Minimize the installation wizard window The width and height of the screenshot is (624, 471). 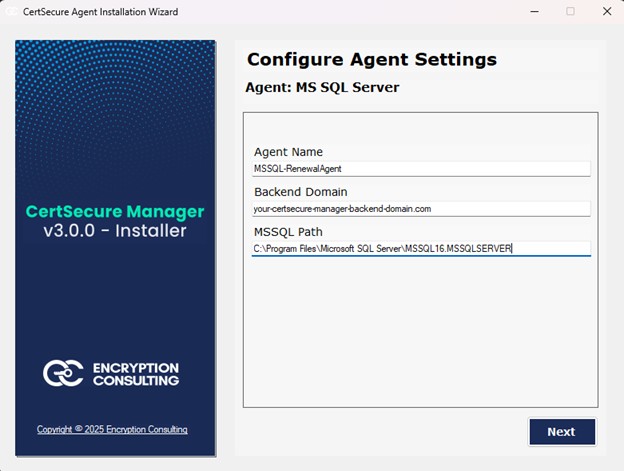534,12
